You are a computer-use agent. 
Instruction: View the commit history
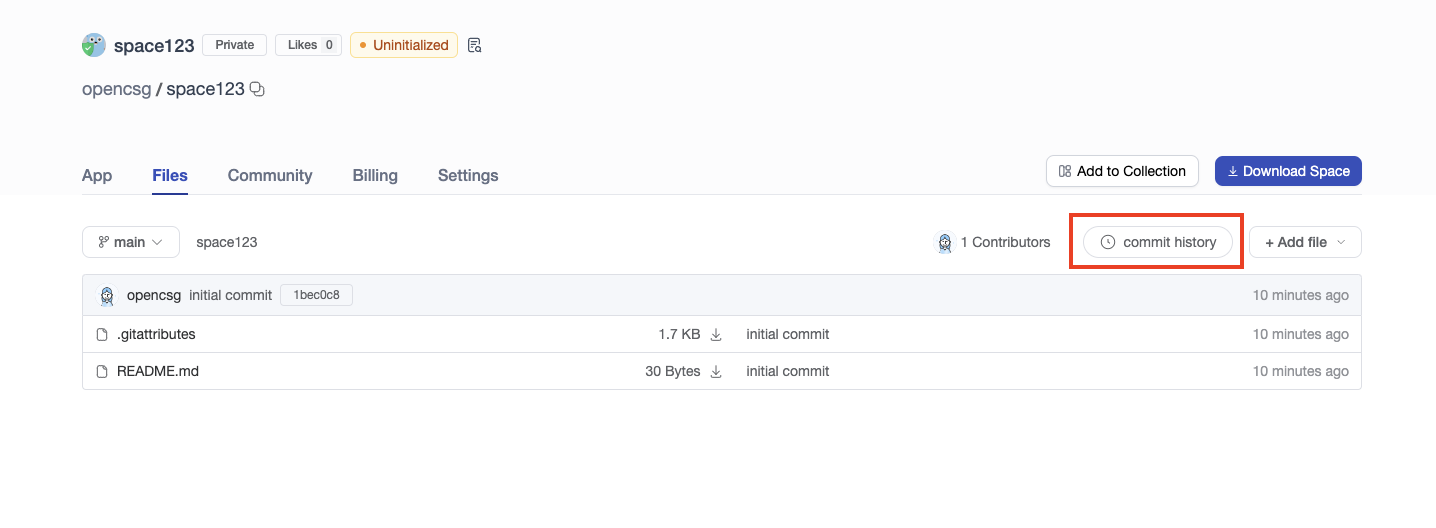click(x=1158, y=242)
